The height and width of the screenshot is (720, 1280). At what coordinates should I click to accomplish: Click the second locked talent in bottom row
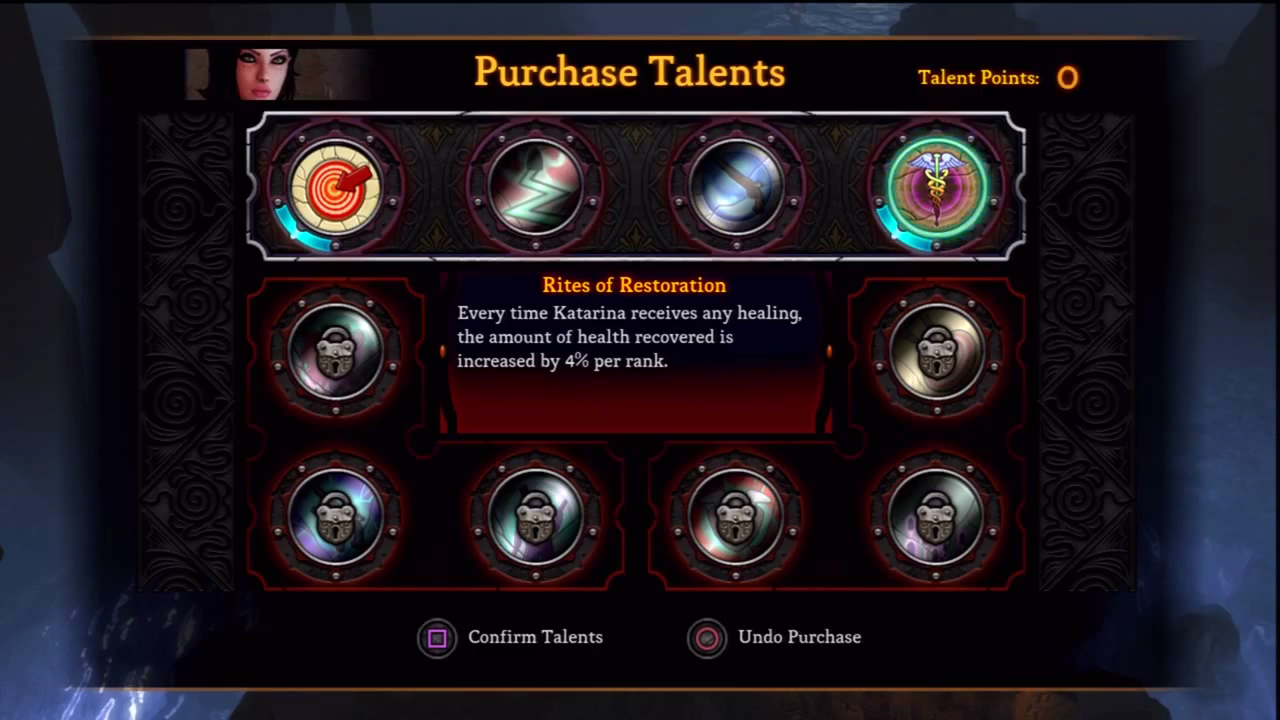point(535,516)
